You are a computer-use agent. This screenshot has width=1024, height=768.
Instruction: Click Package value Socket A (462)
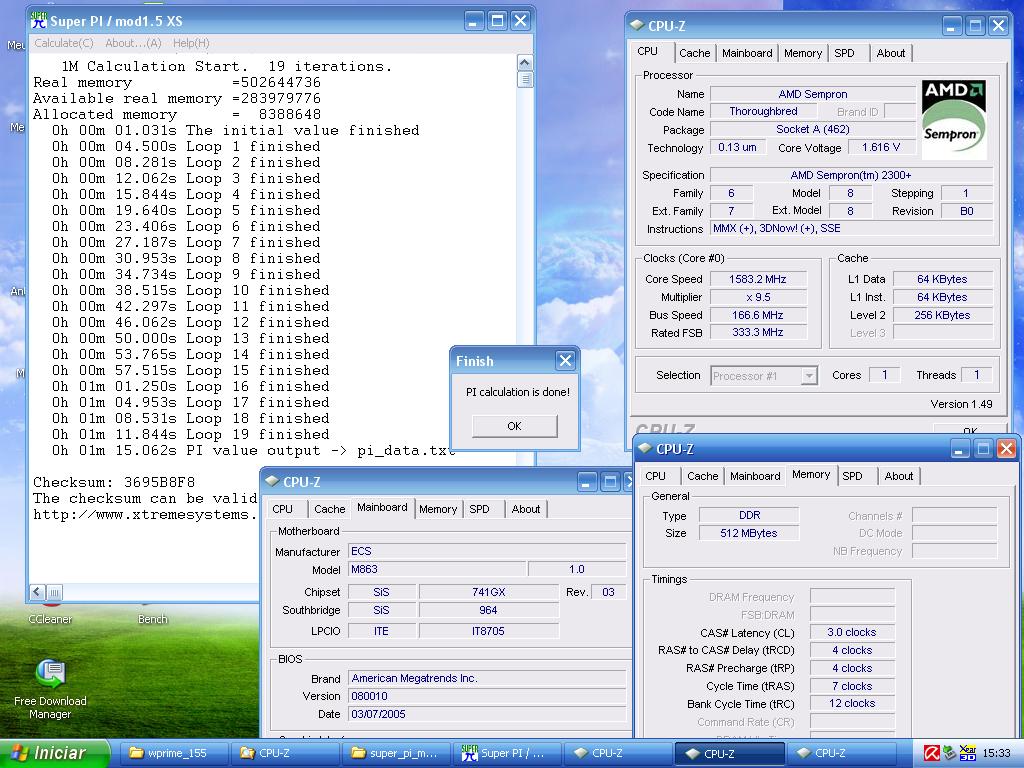pyautogui.click(x=813, y=129)
